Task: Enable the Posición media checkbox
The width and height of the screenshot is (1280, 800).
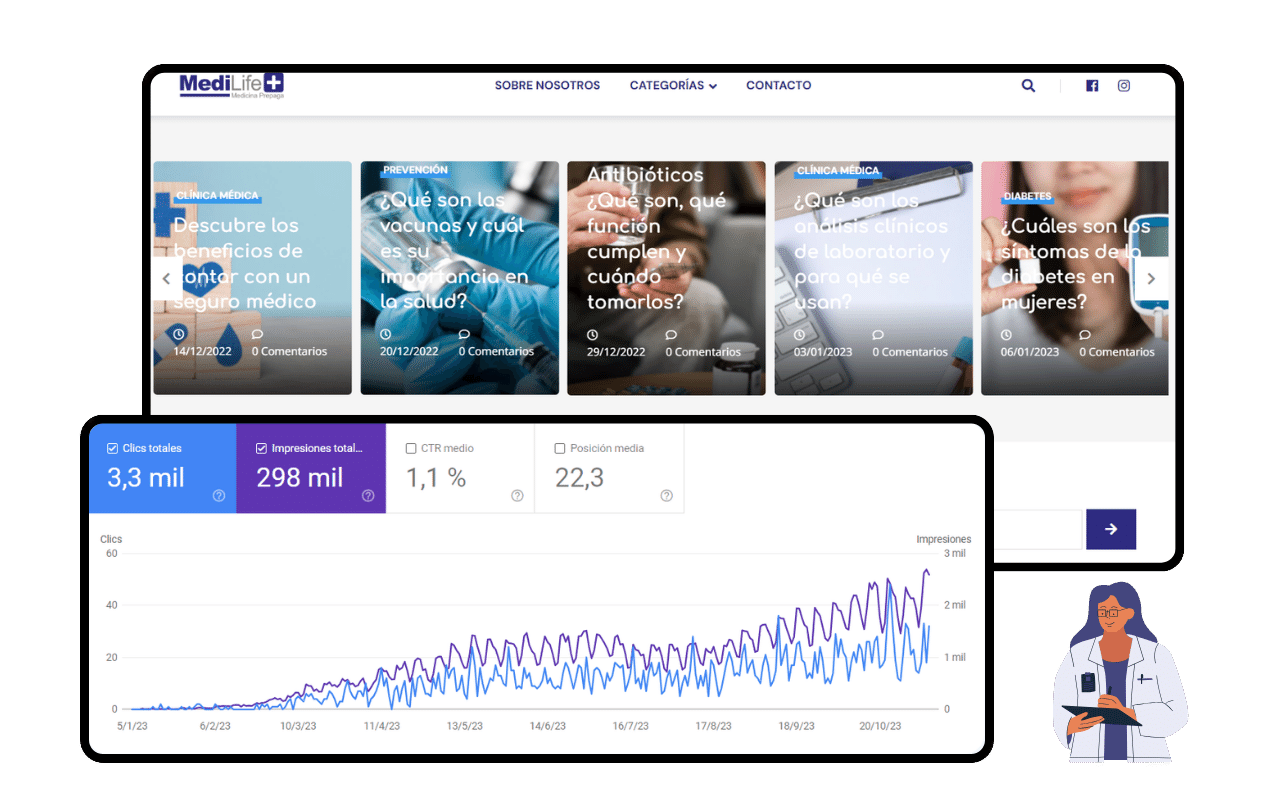Action: (560, 449)
